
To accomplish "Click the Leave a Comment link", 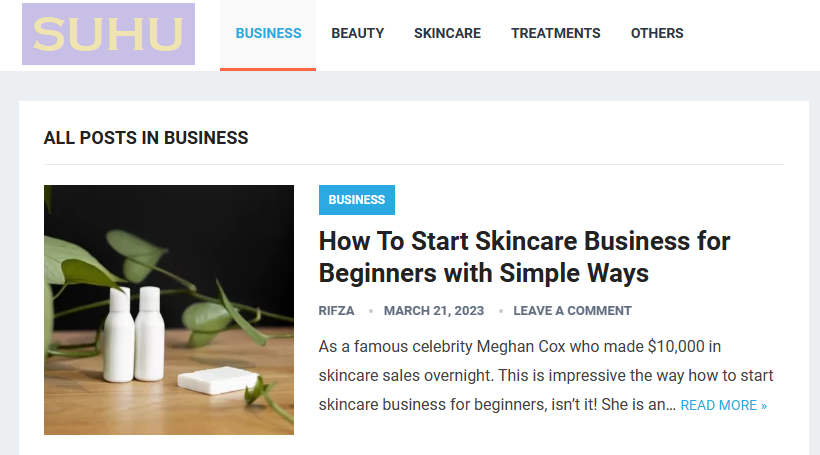I will pyautogui.click(x=572, y=311).
